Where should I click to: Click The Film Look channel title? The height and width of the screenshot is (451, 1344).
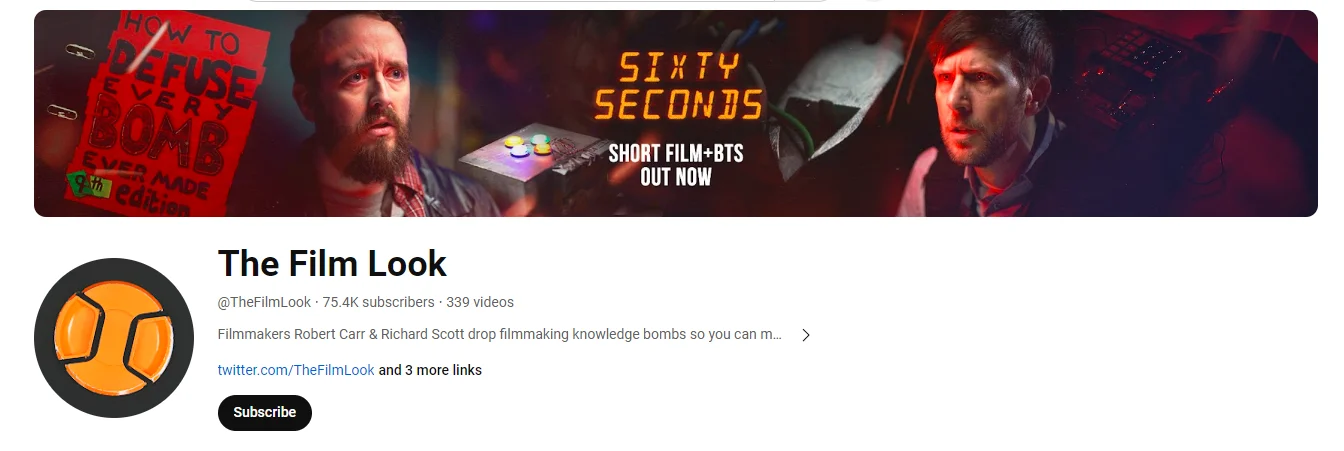(332, 263)
